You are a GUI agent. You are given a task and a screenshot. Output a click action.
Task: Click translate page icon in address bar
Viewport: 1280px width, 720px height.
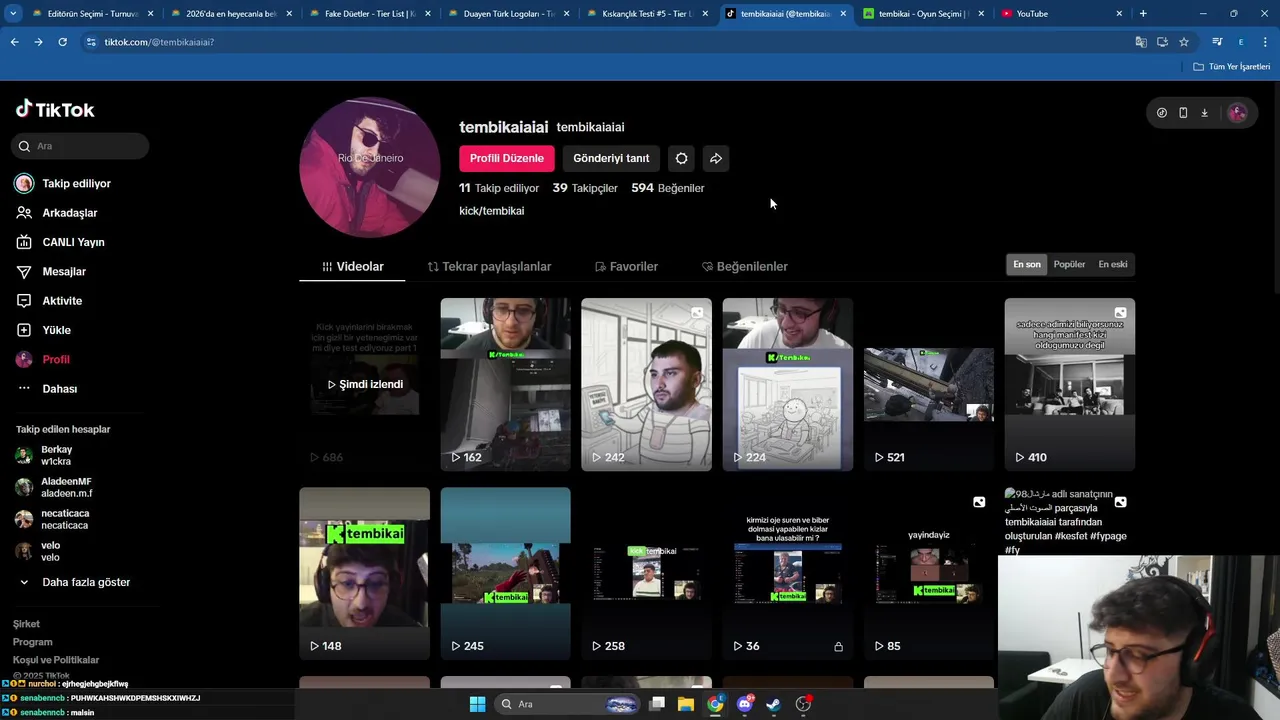(1141, 42)
